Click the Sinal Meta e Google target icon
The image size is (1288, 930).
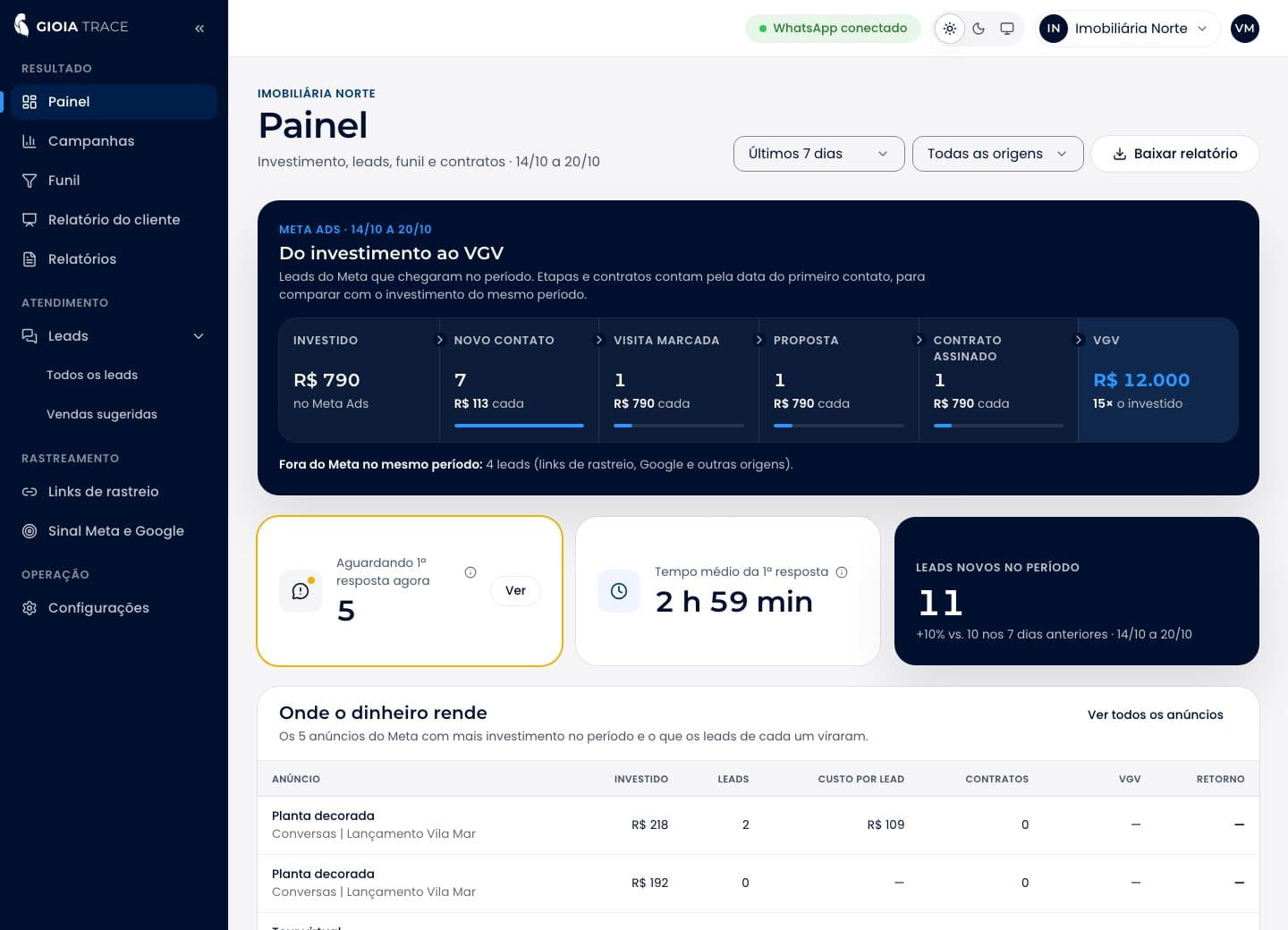(x=30, y=531)
